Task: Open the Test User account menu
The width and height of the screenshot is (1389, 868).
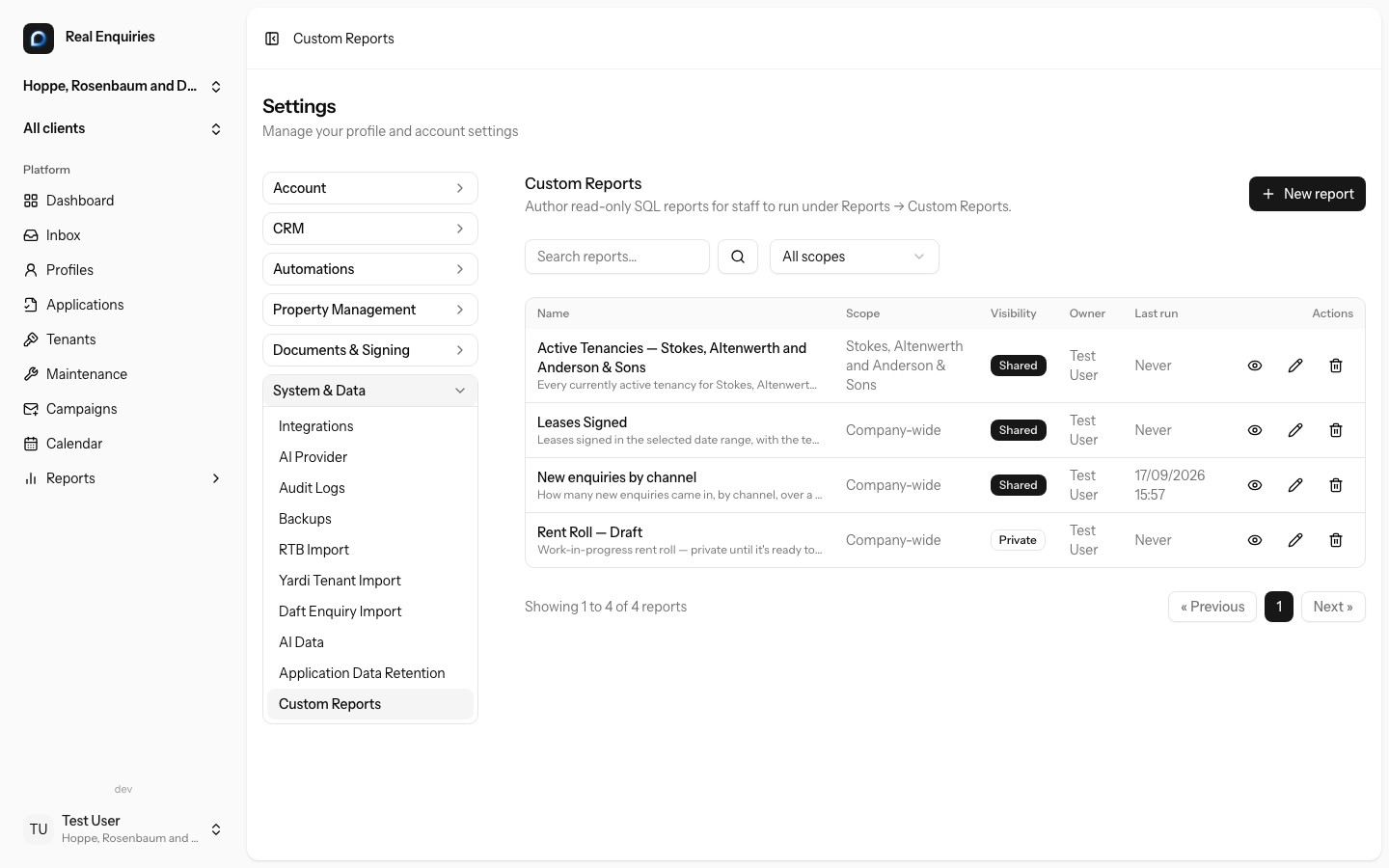Action: point(123,829)
